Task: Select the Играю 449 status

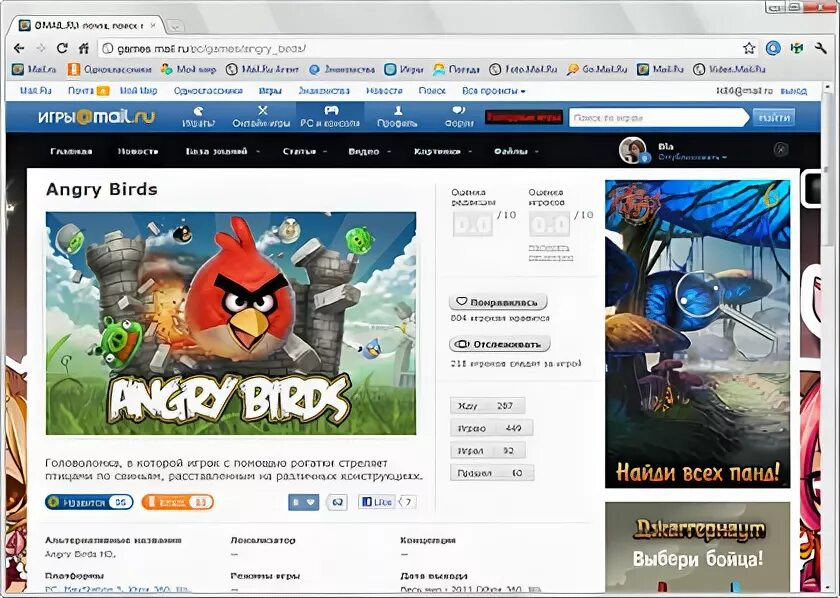Action: (x=492, y=428)
